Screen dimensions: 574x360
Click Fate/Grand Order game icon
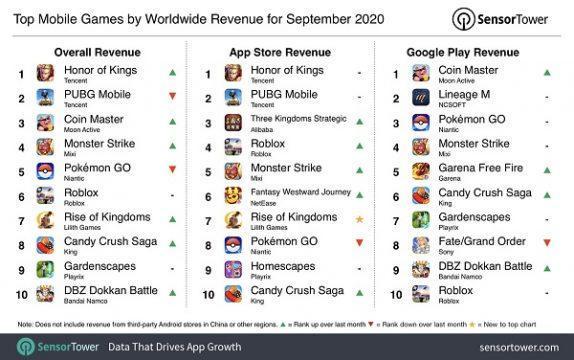421,245
